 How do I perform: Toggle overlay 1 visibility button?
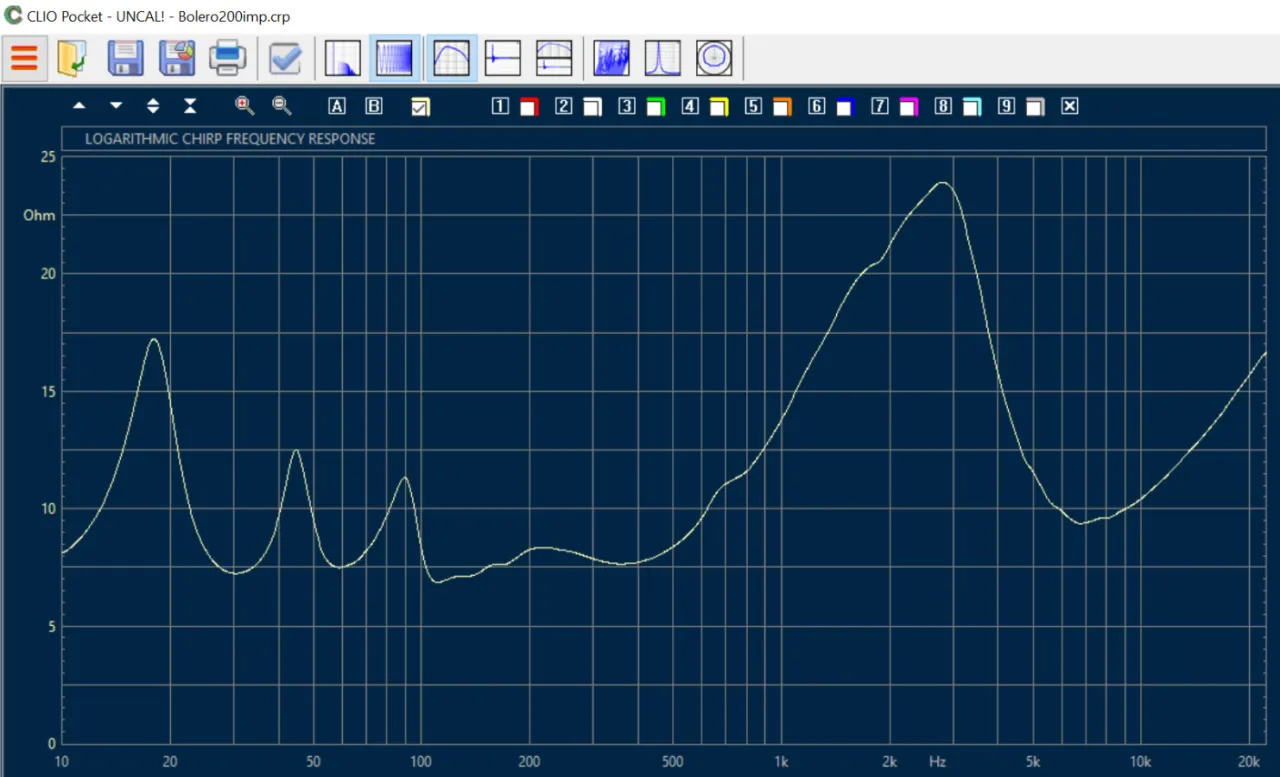[500, 106]
